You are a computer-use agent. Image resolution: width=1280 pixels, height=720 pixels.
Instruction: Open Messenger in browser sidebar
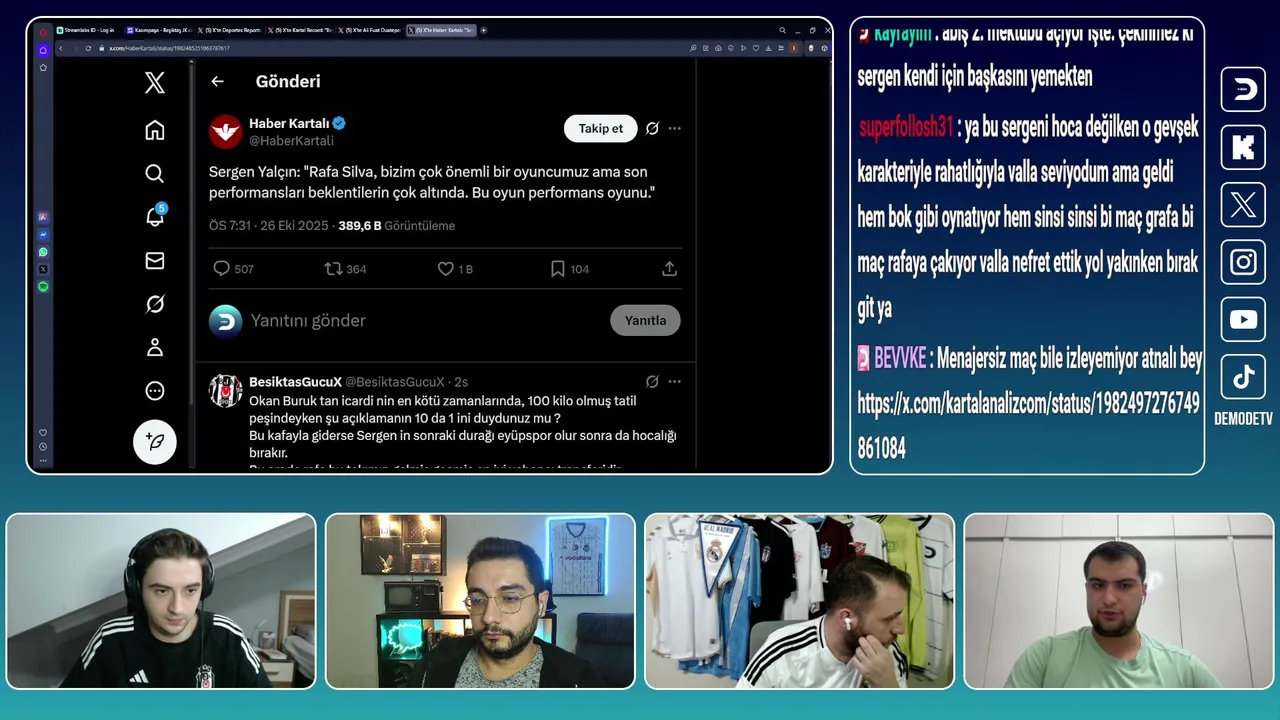tap(43, 234)
